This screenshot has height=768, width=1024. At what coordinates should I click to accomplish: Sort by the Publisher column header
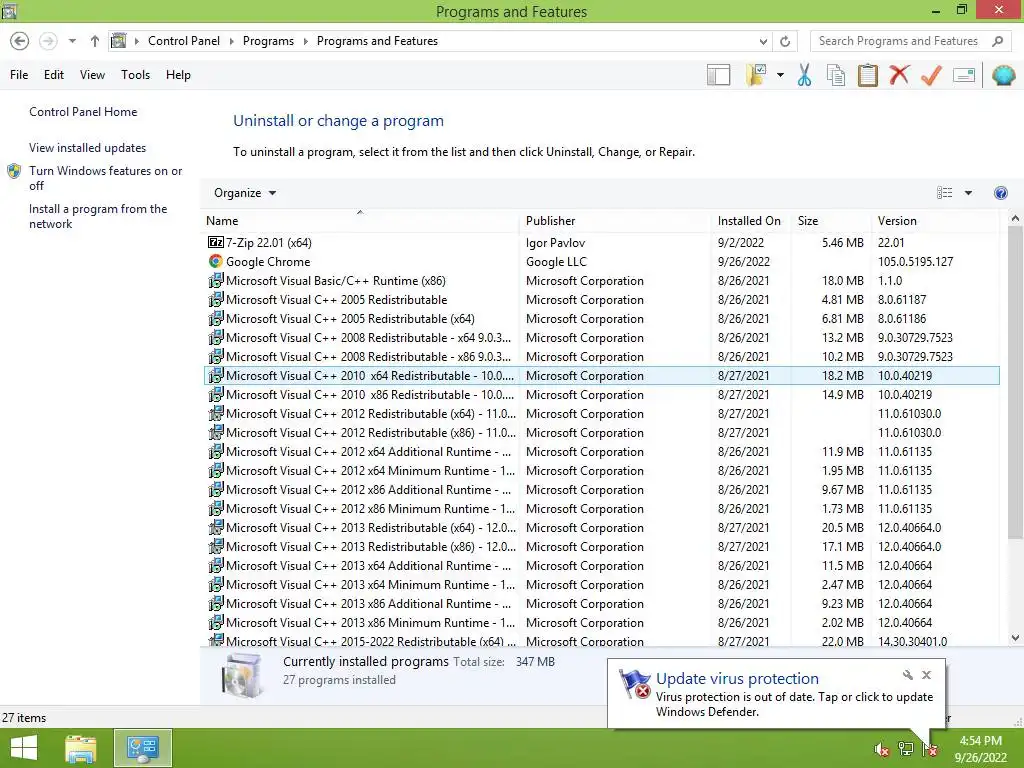(x=616, y=221)
